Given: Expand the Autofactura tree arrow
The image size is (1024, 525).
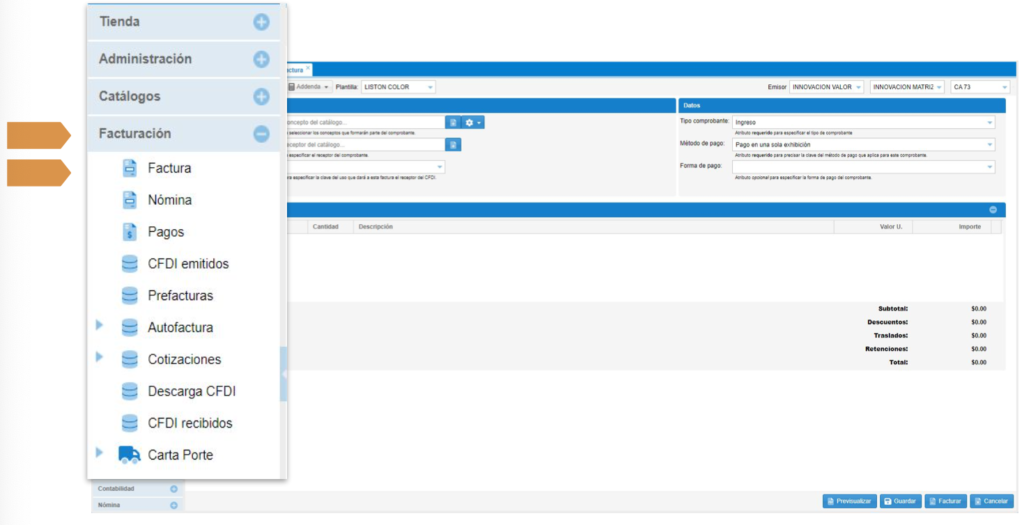Looking at the screenshot, I should coord(99,325).
